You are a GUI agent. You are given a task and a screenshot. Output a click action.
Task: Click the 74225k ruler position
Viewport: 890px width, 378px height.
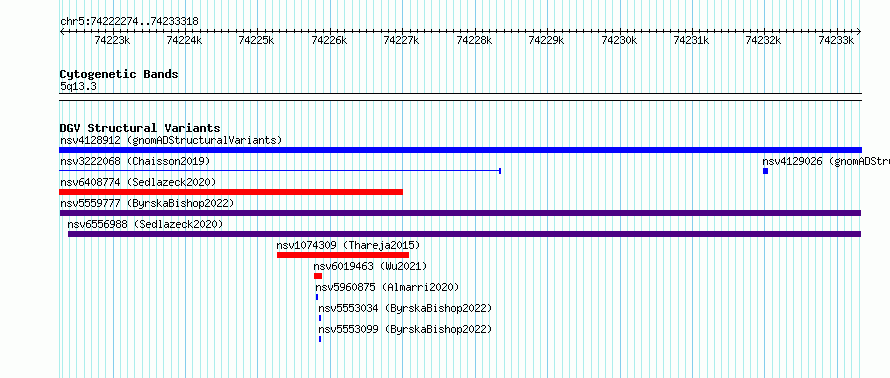point(257,40)
